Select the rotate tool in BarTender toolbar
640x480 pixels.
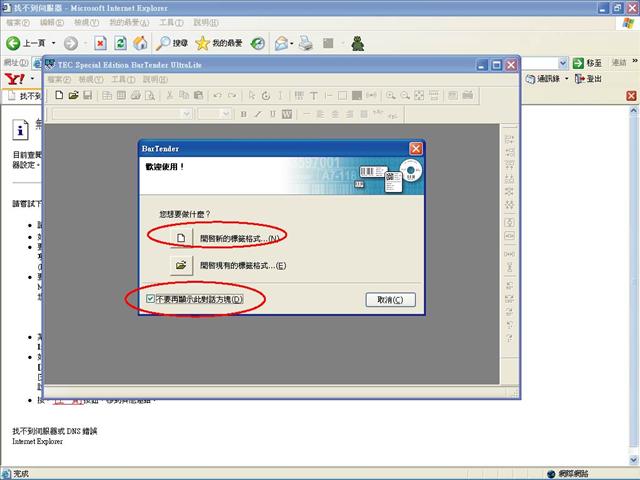click(x=266, y=95)
